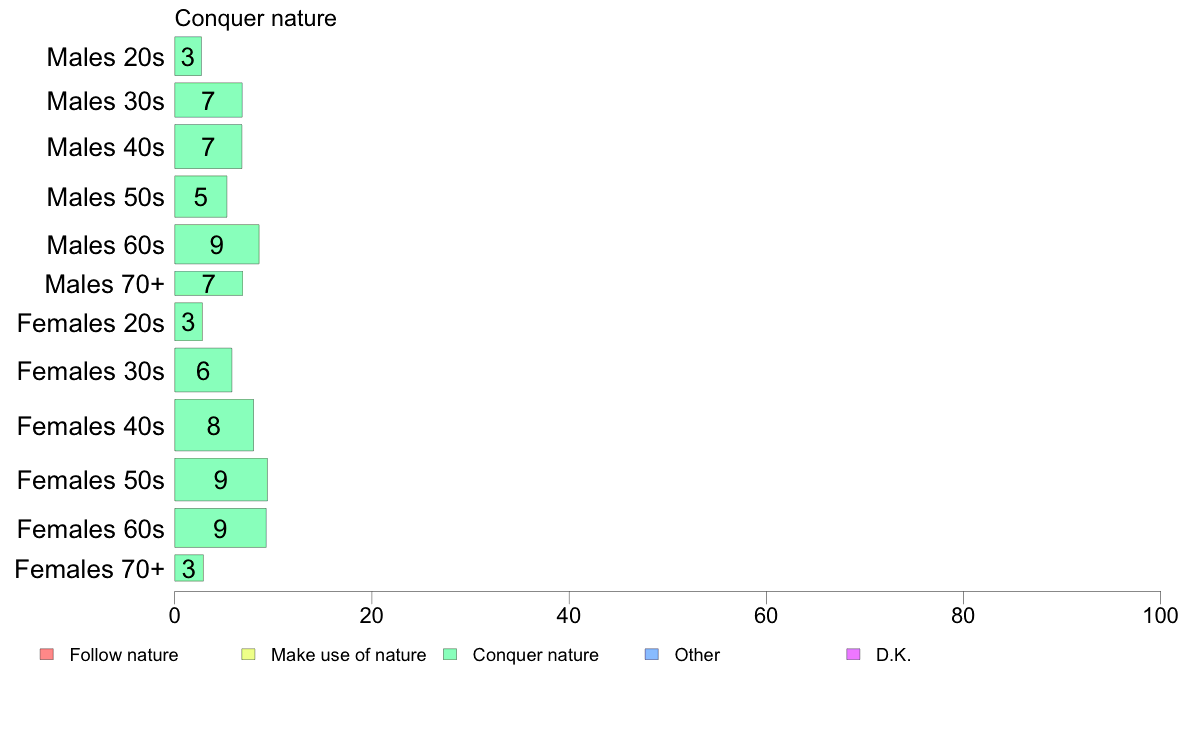The image size is (1188, 736).
Task: Select the Females 70+ bar
Action: point(189,568)
